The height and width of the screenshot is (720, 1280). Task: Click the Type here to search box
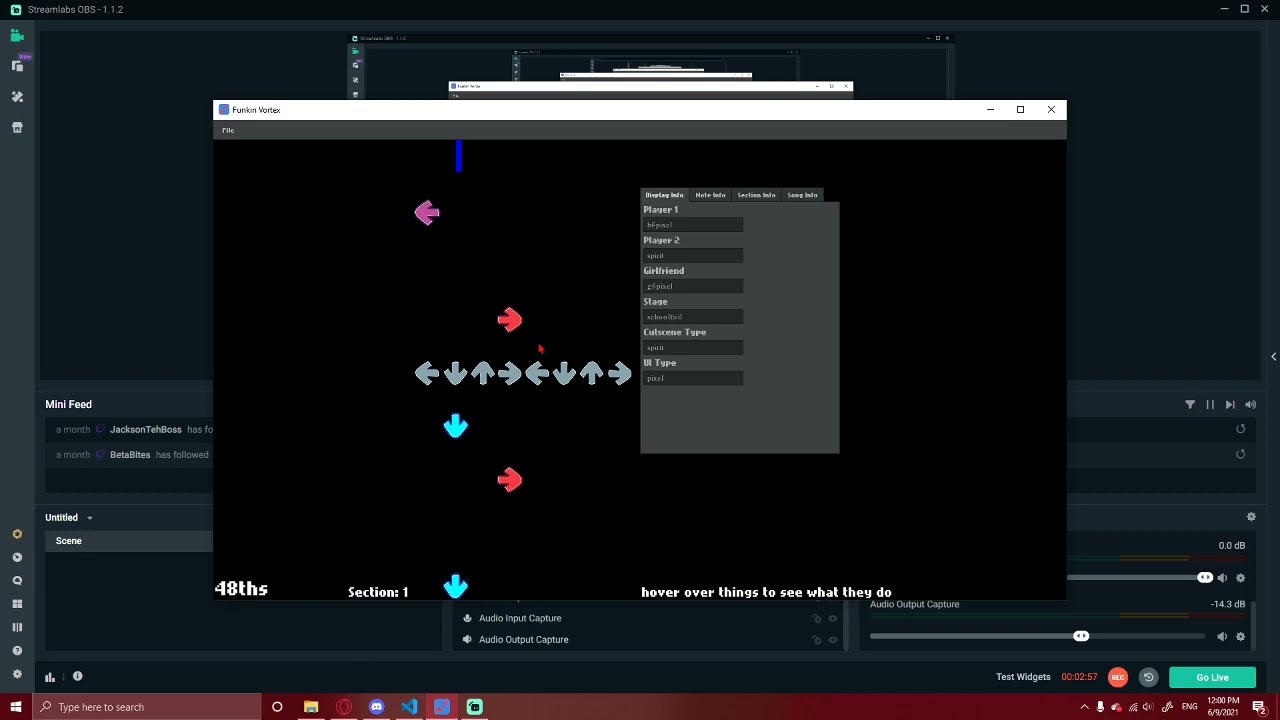point(146,707)
